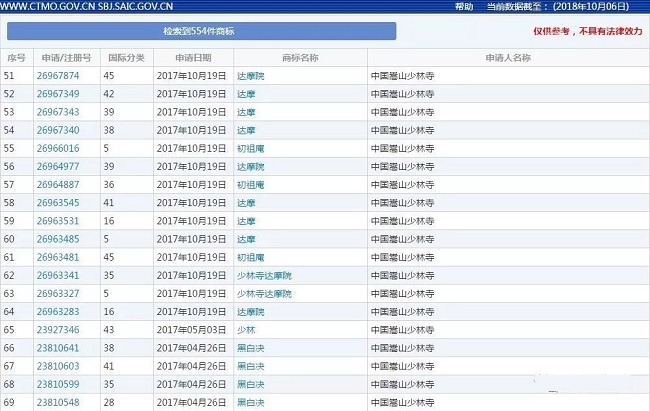Click the 申请/注册号 column header

tap(66, 57)
